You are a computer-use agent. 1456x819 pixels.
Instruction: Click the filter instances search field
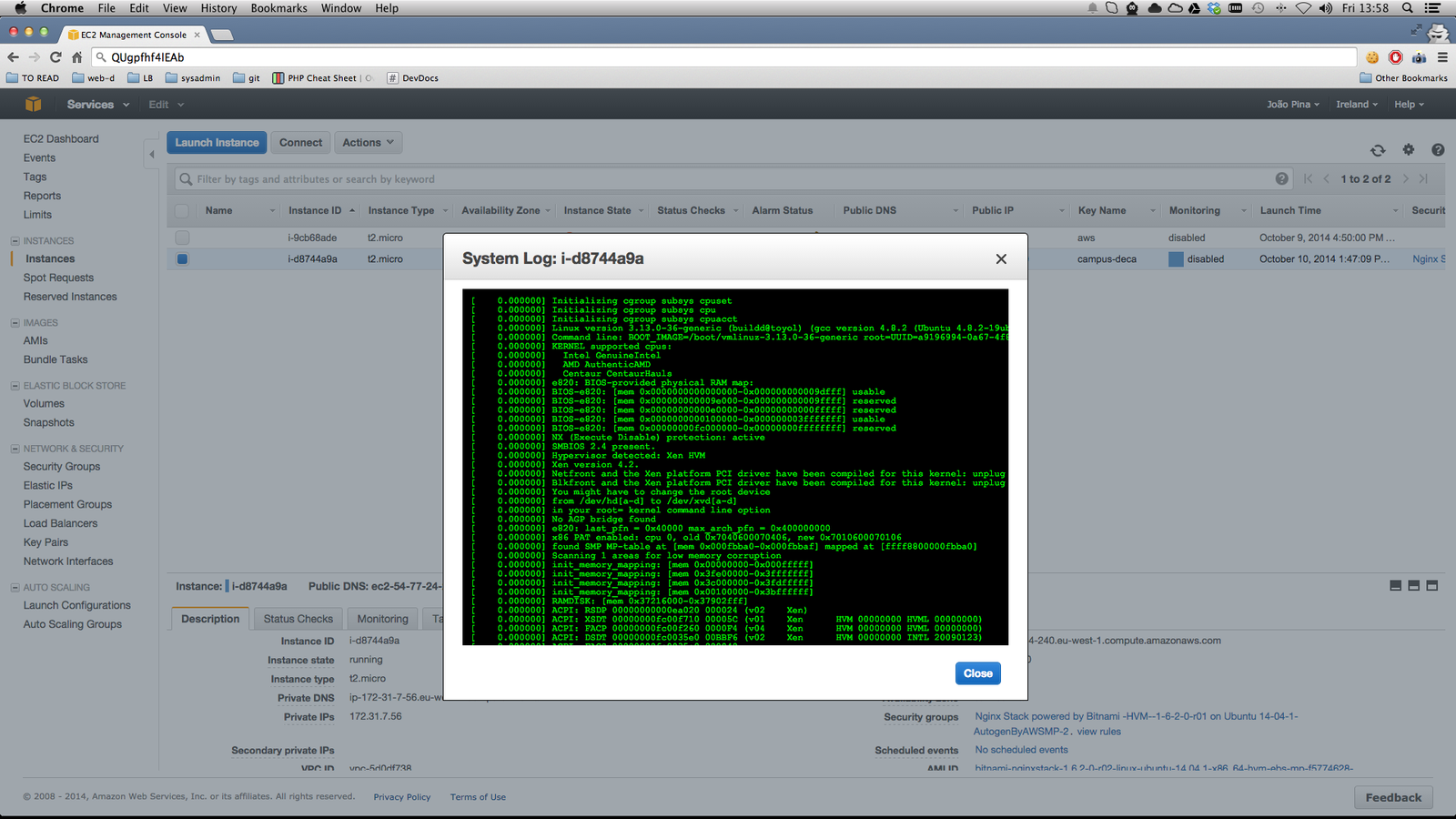coord(733,179)
